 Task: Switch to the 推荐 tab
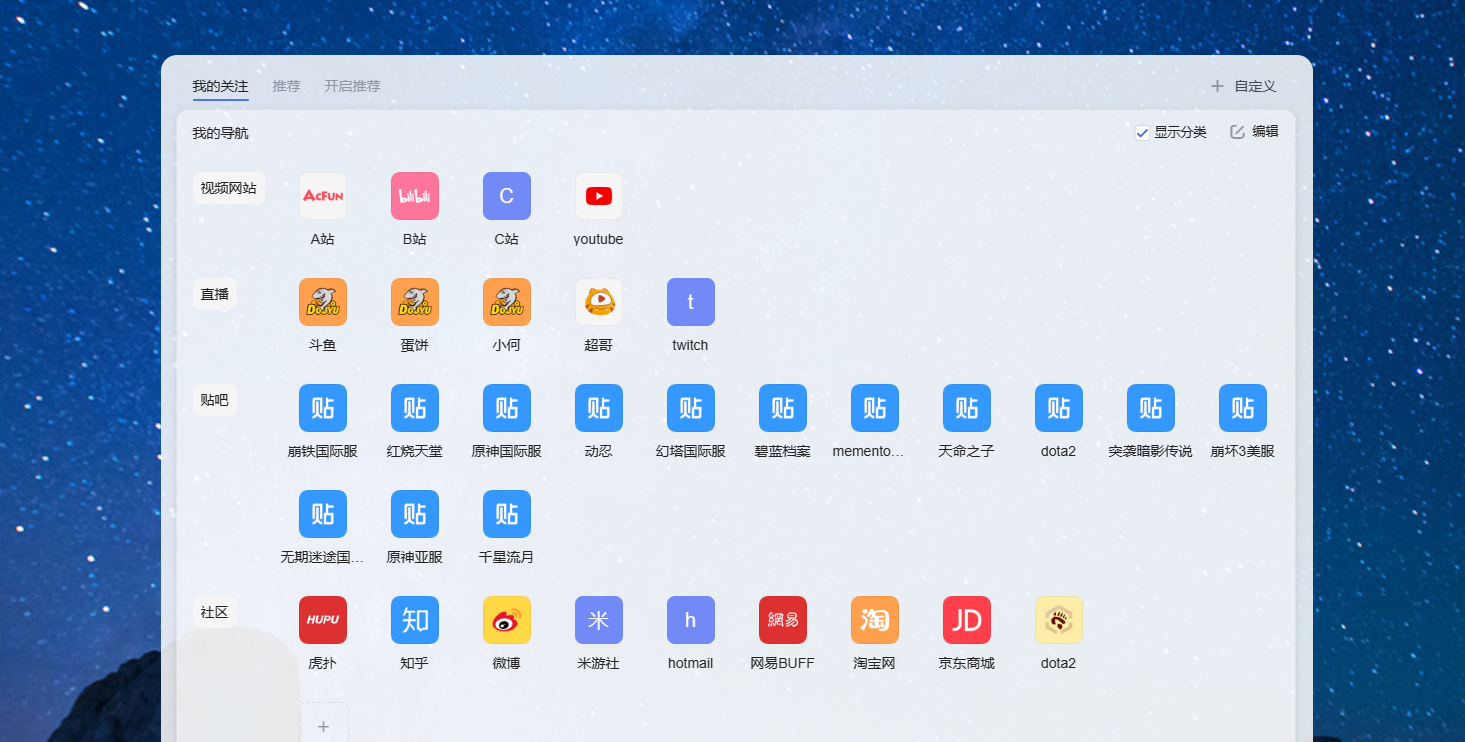click(x=286, y=86)
